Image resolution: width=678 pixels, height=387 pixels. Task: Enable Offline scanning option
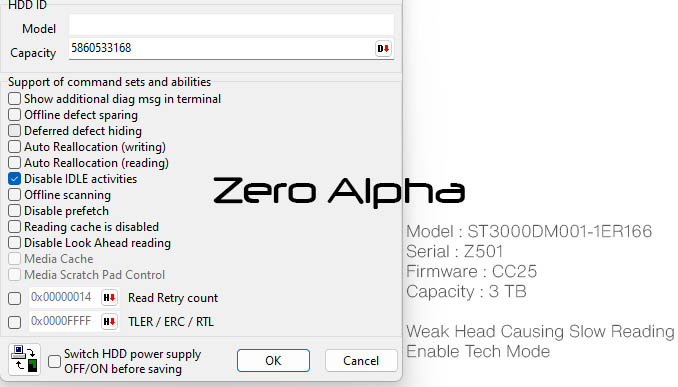(x=14, y=195)
